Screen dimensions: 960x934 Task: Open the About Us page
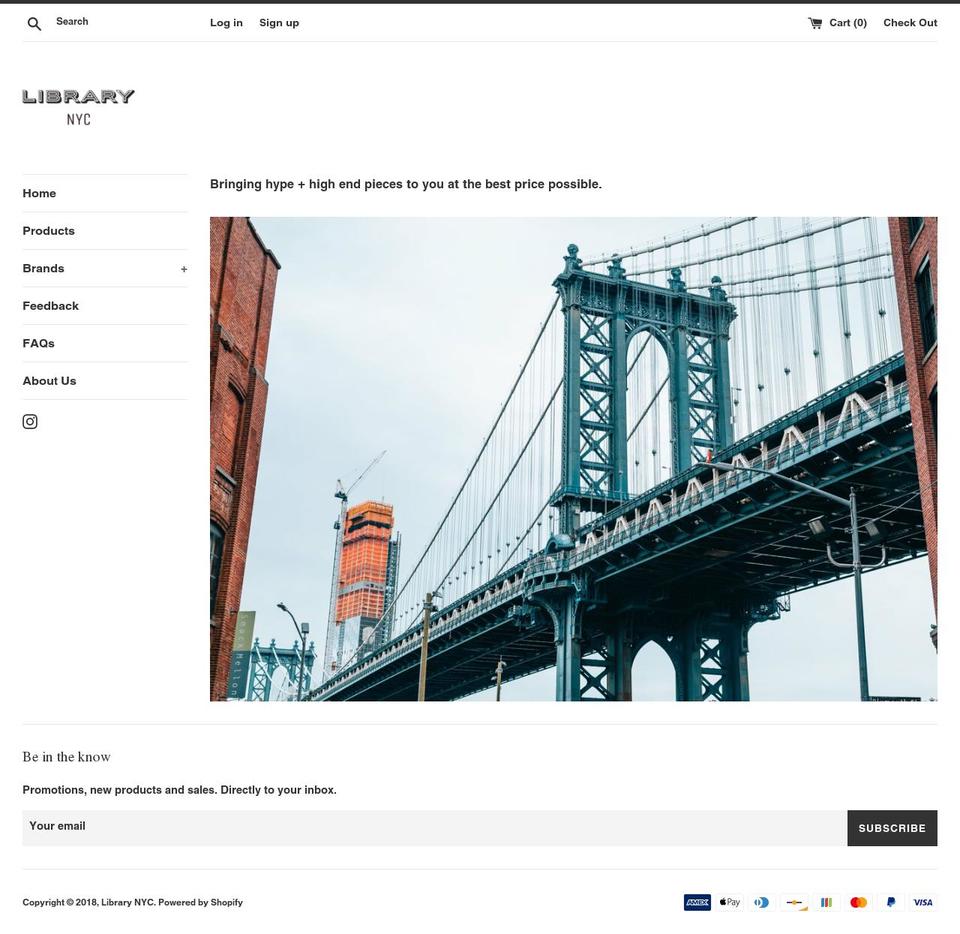coord(50,381)
